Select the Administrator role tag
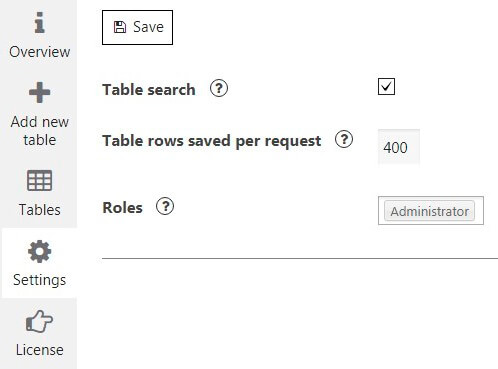Screen dimensions: 498x369 pyautogui.click(x=429, y=211)
